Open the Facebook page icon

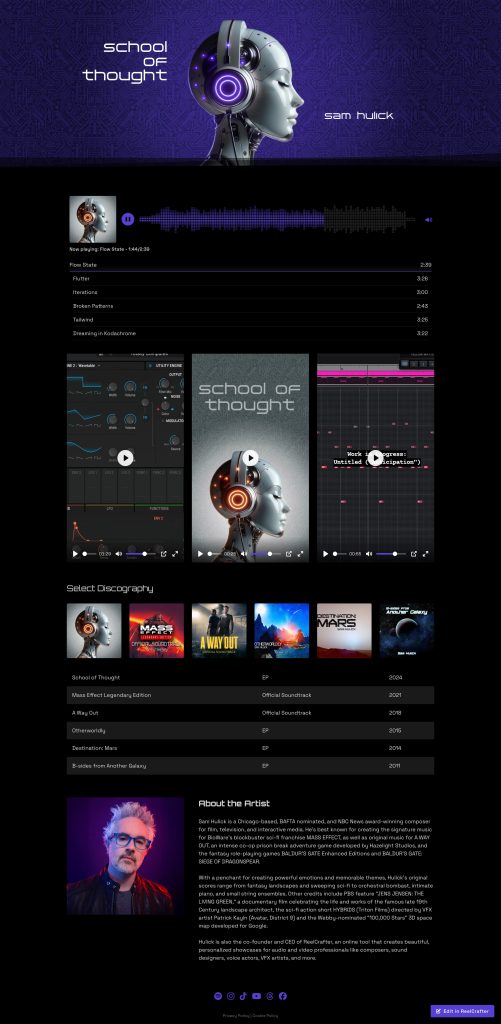coord(283,996)
